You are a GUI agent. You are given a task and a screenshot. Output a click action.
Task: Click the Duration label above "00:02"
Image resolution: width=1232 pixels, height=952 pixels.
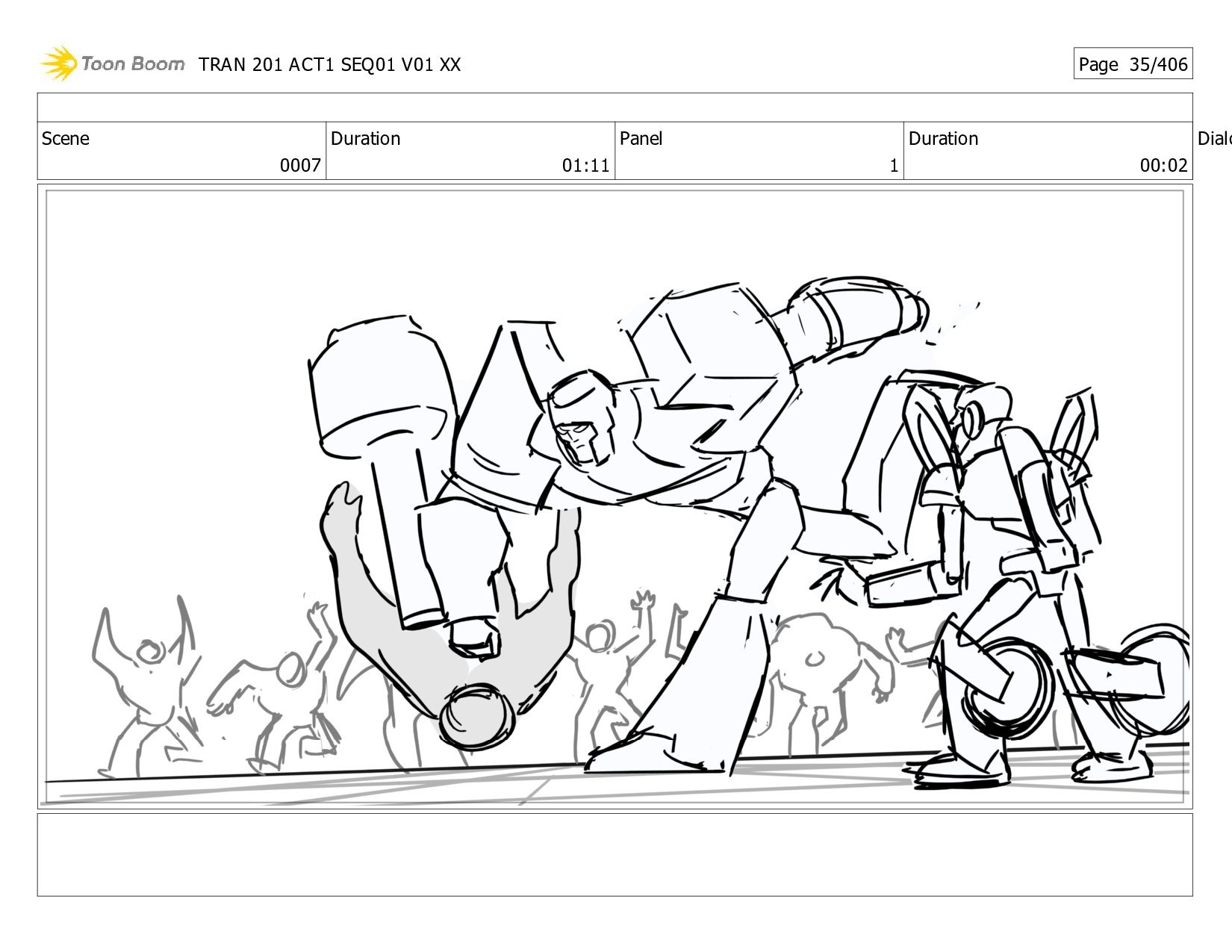point(943,139)
